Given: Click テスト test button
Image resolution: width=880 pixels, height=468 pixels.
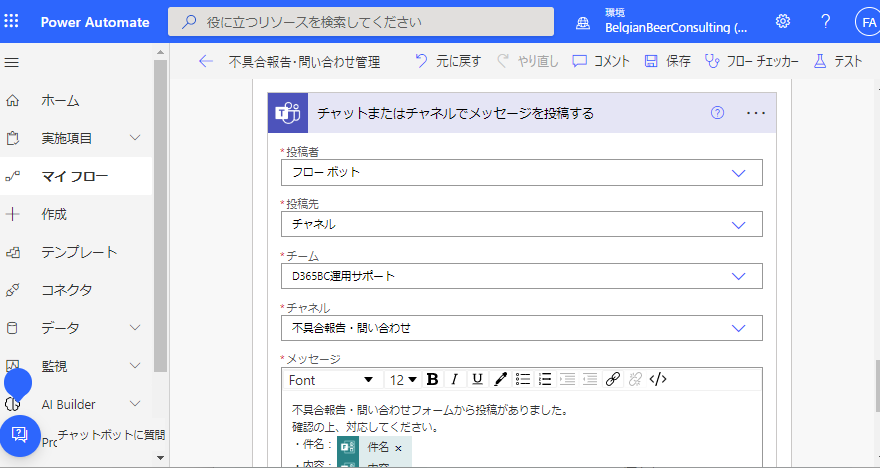Looking at the screenshot, I should [x=837, y=61].
